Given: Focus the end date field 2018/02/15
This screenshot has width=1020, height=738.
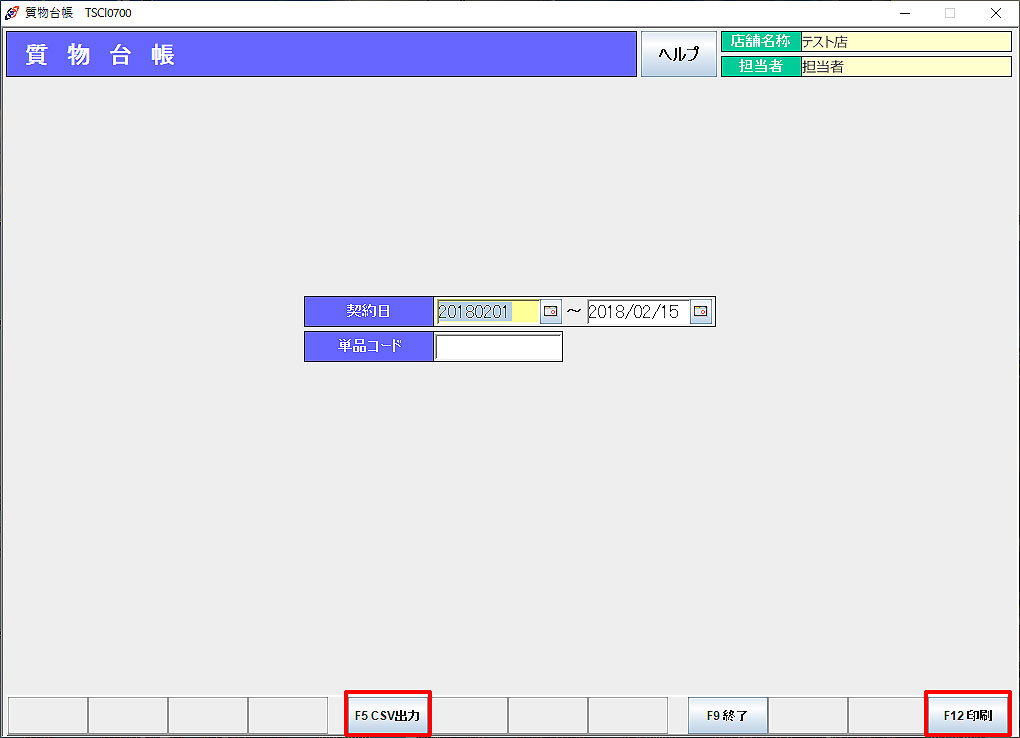Looking at the screenshot, I should point(638,311).
